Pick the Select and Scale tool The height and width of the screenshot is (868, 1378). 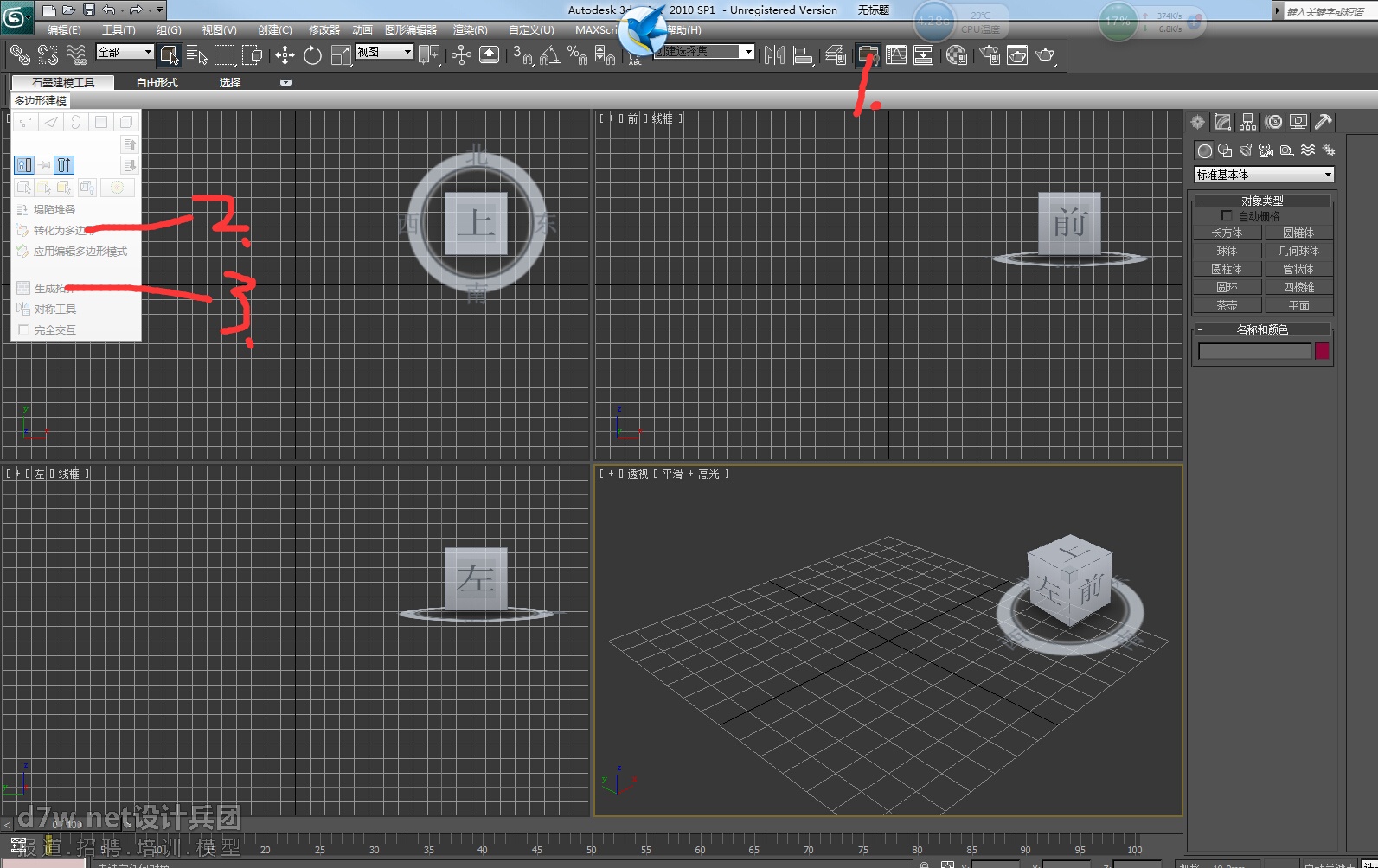pos(341,55)
